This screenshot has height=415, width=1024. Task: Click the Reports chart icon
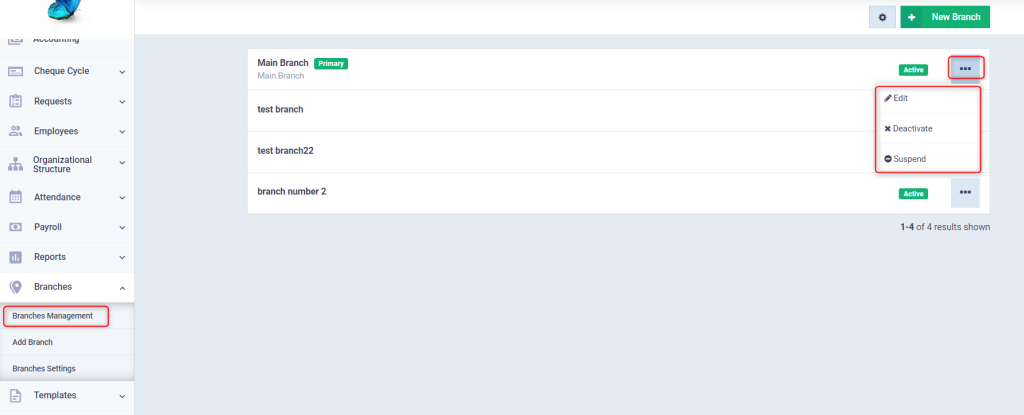click(x=16, y=257)
